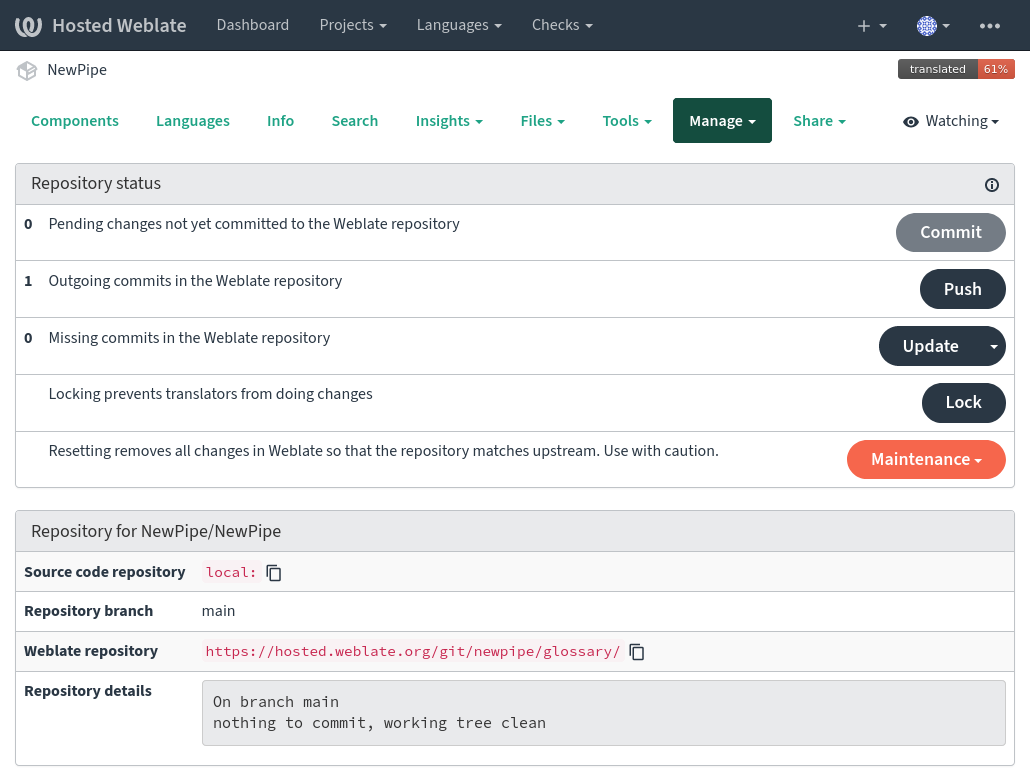This screenshot has height=778, width=1030.
Task: Click the translated 61% progress badge
Action: pyautogui.click(x=956, y=69)
